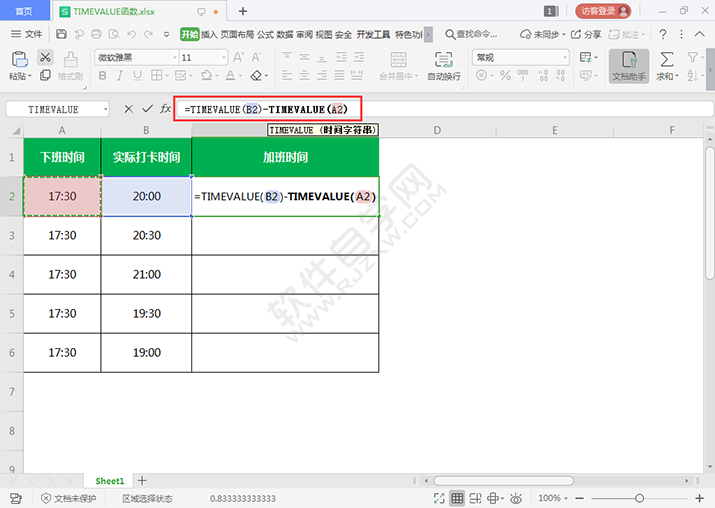715x508 pixels.
Task: Open the Name Box dropdown arrow
Action: pos(105,109)
